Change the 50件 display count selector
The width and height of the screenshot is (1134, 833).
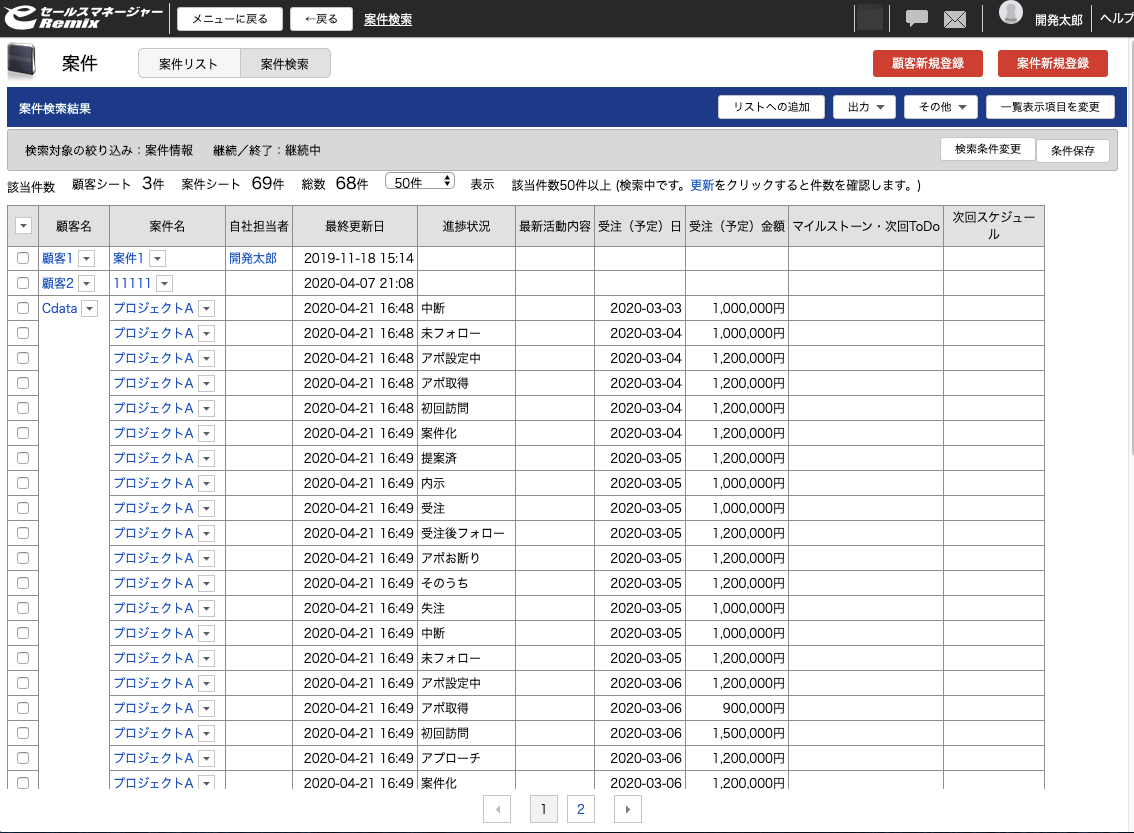tap(420, 182)
